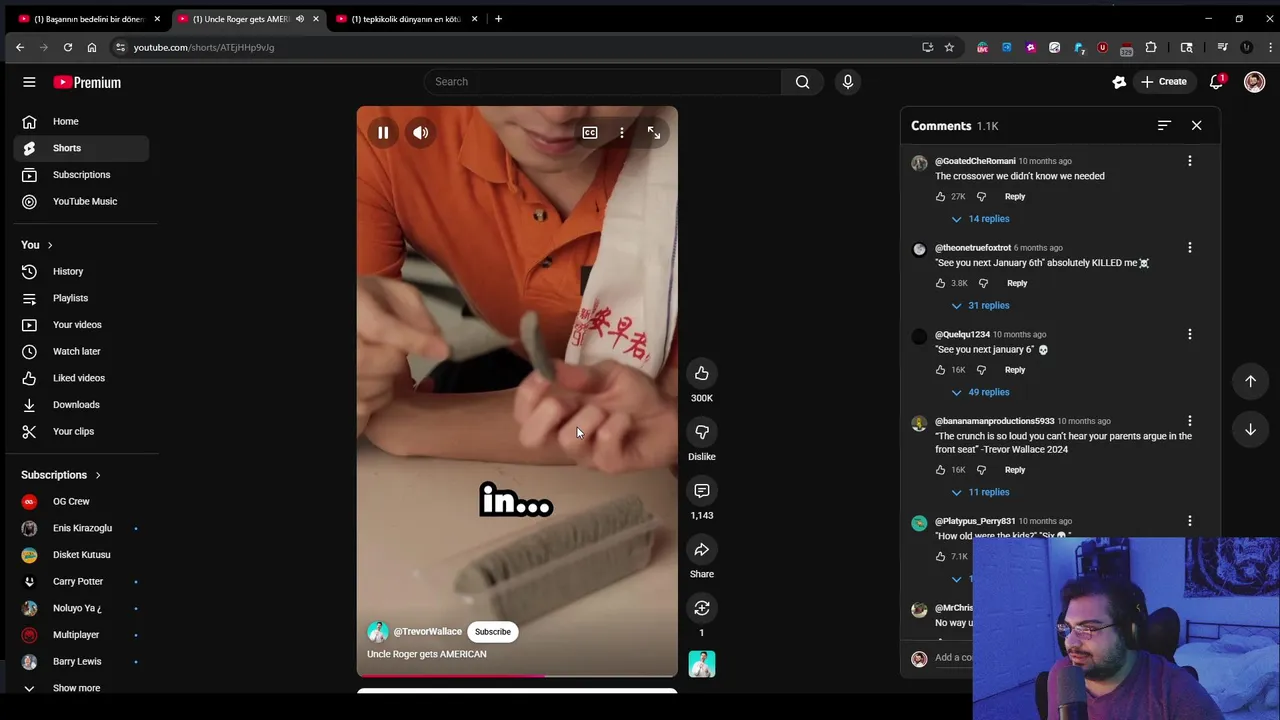Open YouTube notifications bell
The width and height of the screenshot is (1280, 720).
[1217, 82]
